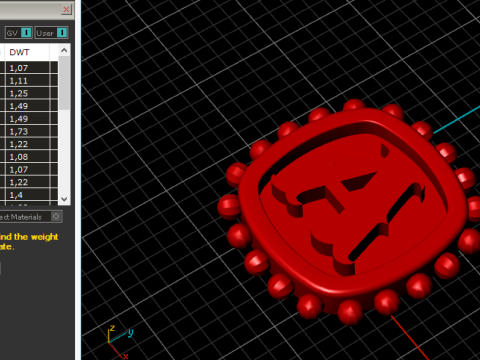Screen dimensions: 480x360
Task: Select the DWT cell with value 1,73
Action: [x=27, y=131]
